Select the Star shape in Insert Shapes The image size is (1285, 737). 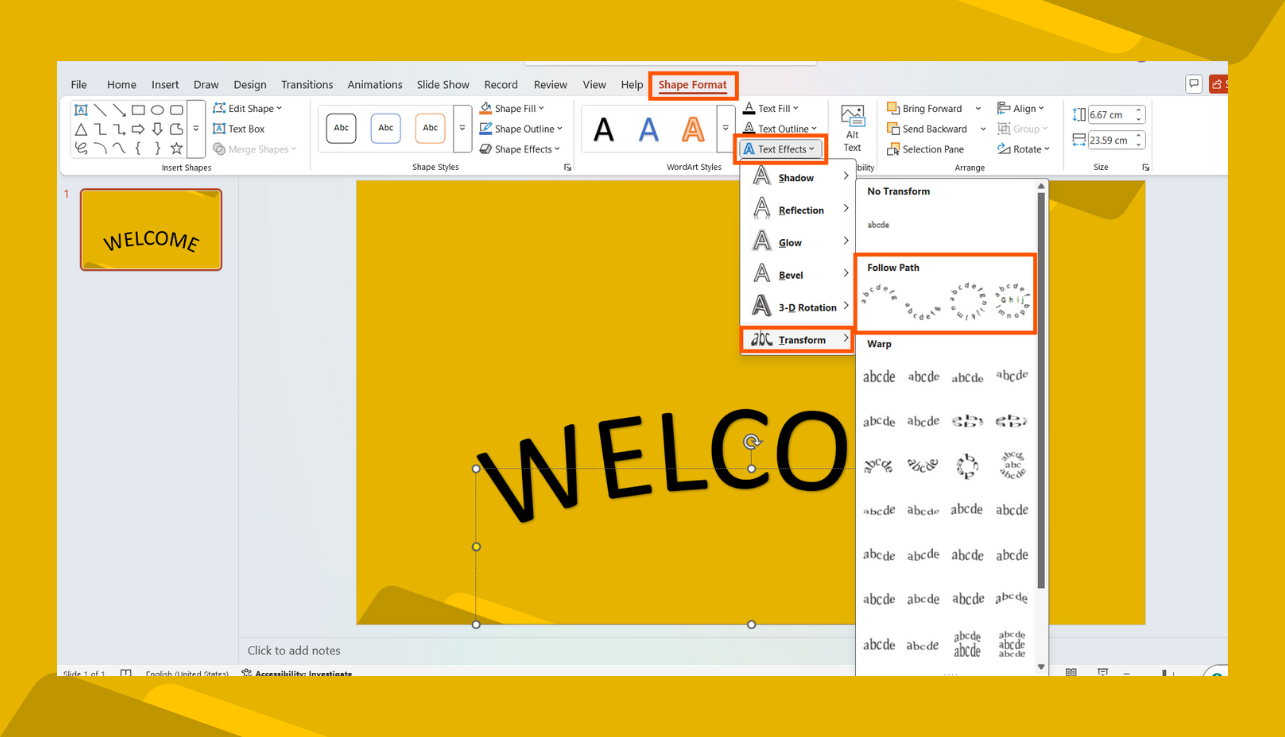pyautogui.click(x=176, y=148)
